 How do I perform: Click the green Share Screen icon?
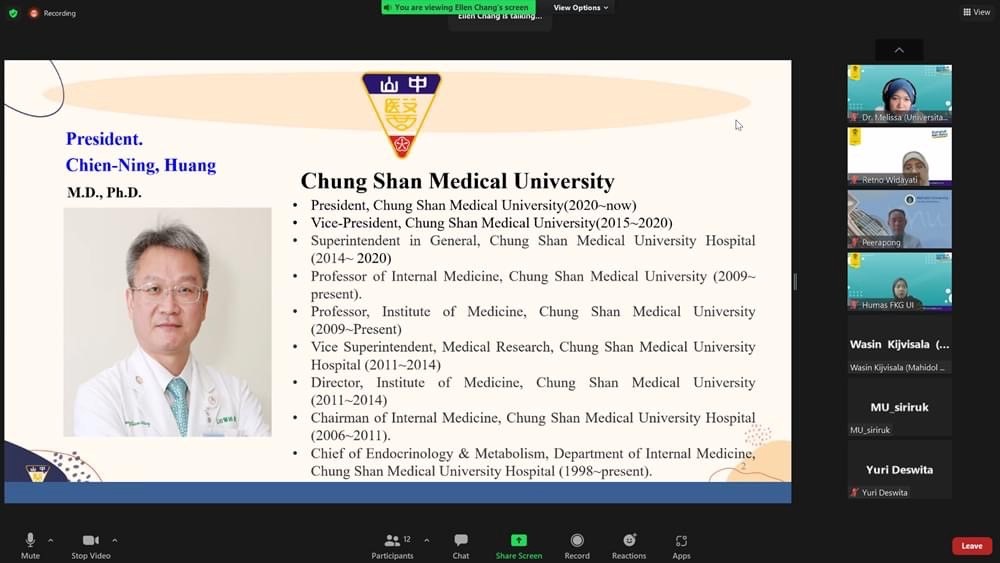[x=518, y=541]
